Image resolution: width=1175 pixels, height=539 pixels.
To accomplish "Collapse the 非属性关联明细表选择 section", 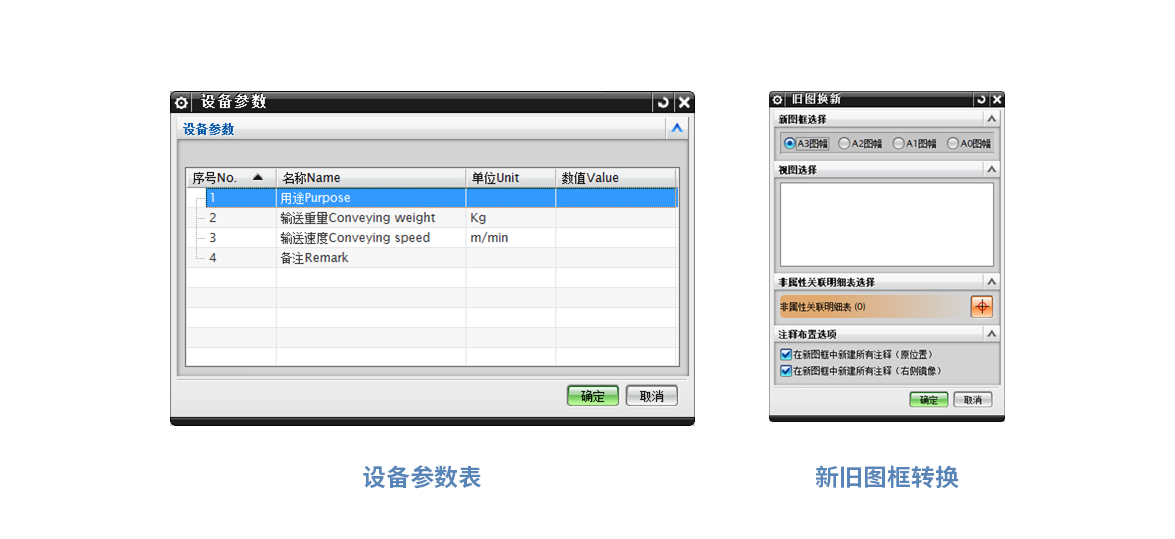I will (991, 282).
